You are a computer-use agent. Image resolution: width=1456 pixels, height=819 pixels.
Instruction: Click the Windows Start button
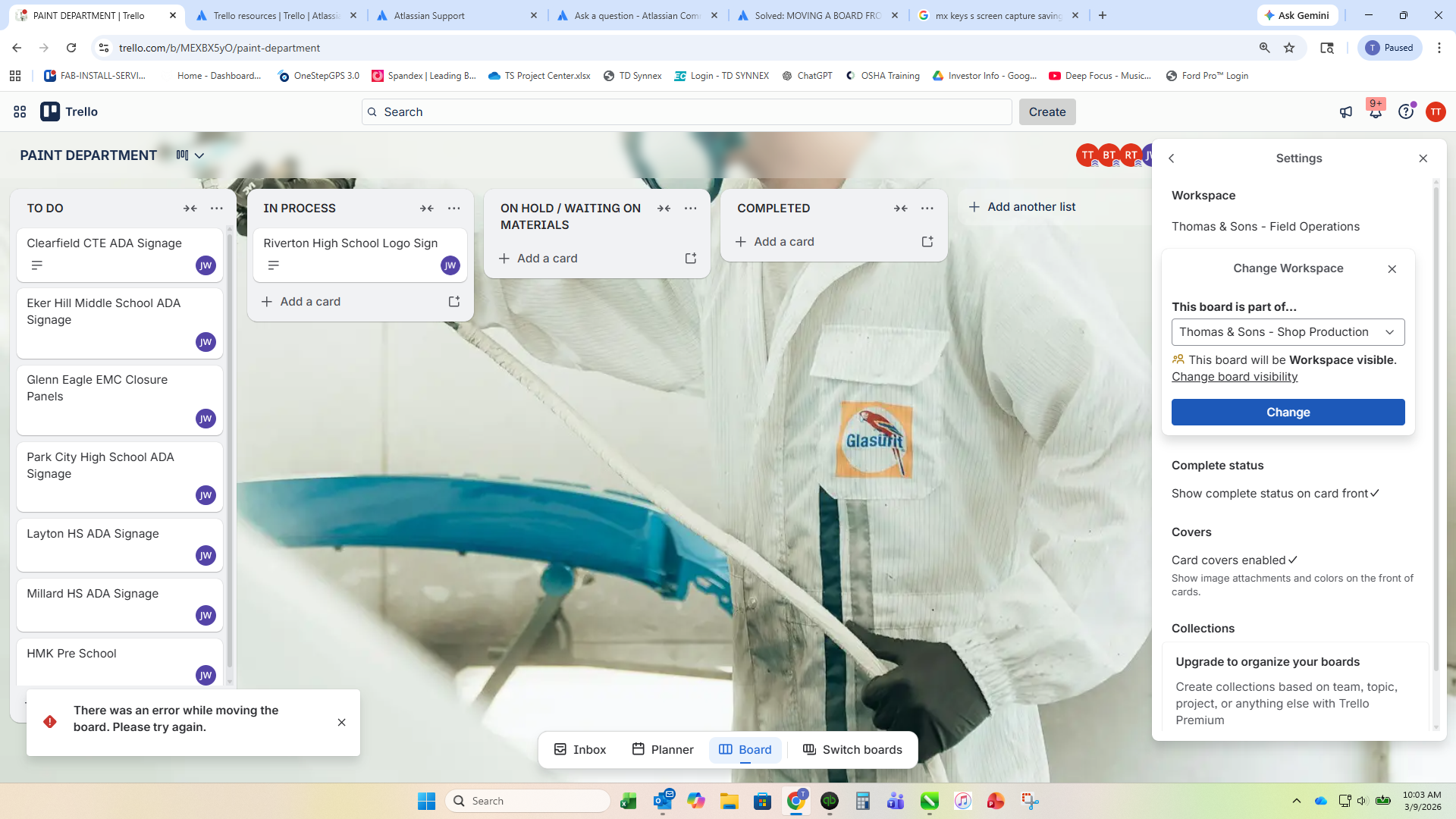(426, 802)
